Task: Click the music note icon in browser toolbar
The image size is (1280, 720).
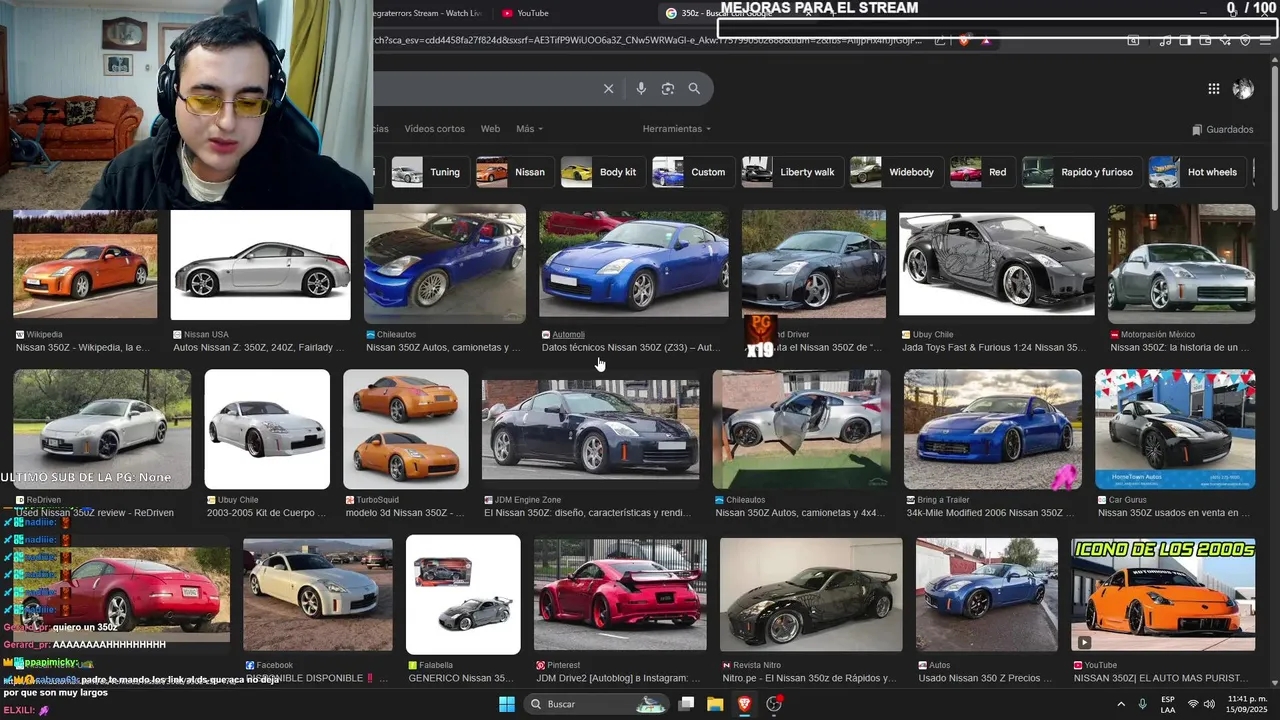Action: tap(1165, 41)
